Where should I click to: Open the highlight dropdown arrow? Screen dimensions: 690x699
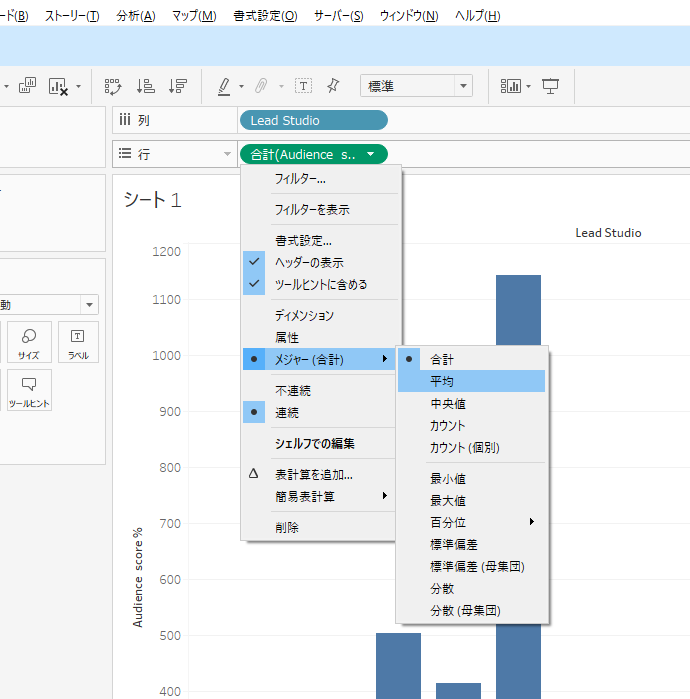click(x=242, y=86)
